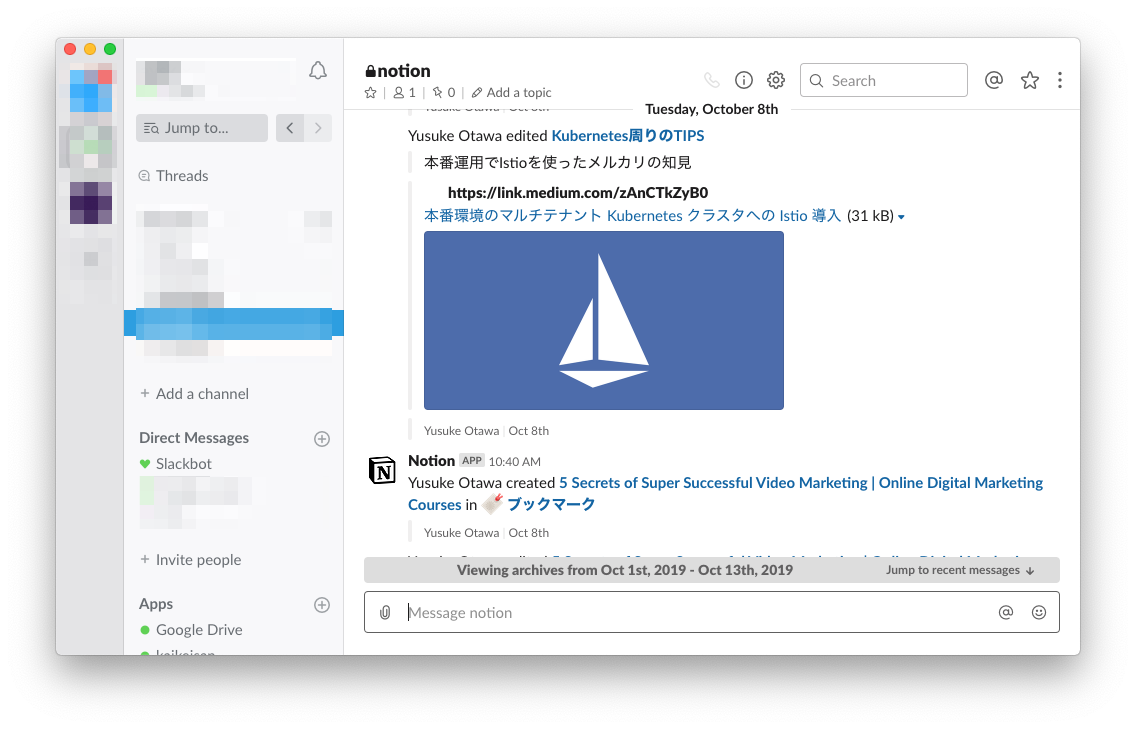Attach a file with paperclip icon
This screenshot has width=1136, height=729.
(385, 612)
